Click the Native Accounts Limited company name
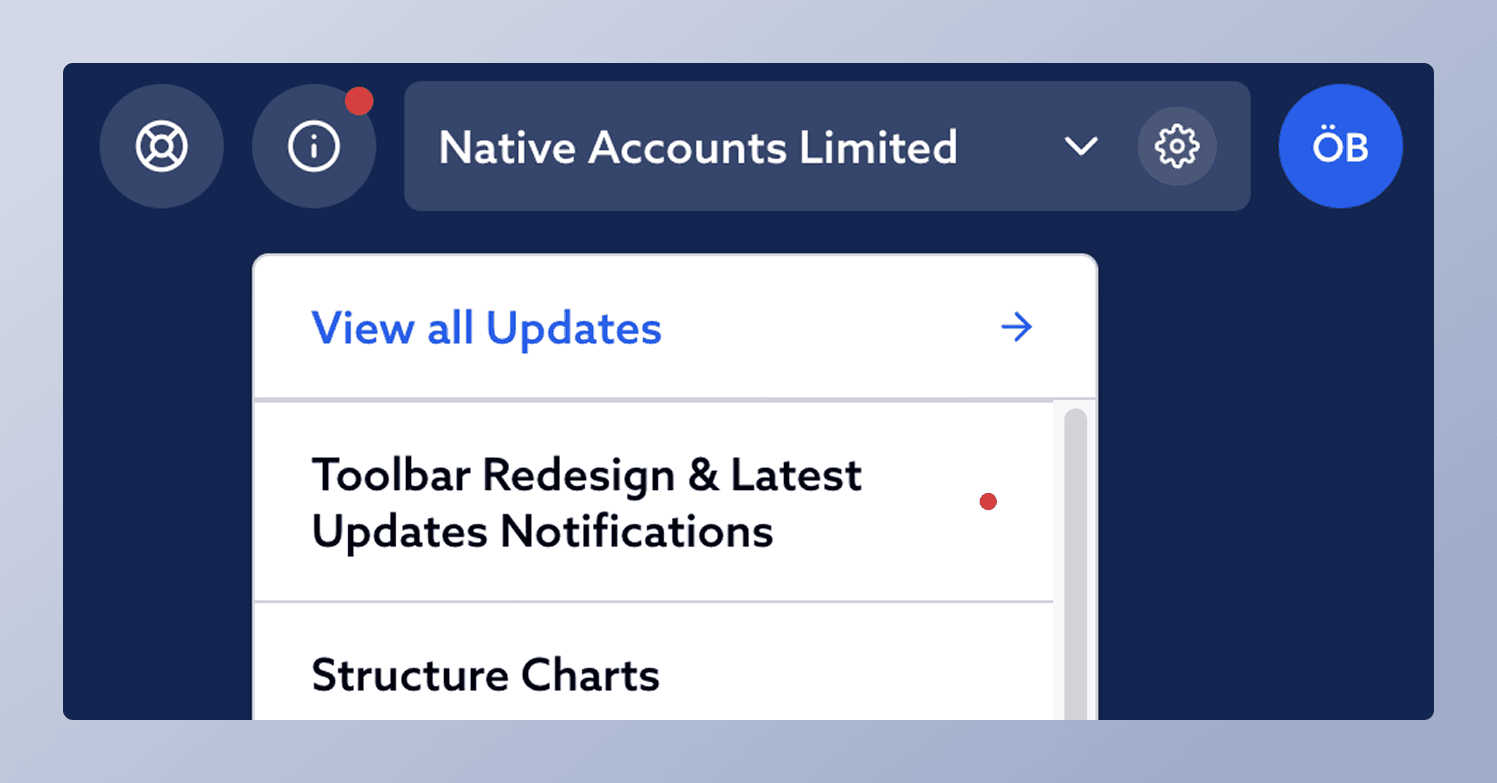 tap(698, 147)
